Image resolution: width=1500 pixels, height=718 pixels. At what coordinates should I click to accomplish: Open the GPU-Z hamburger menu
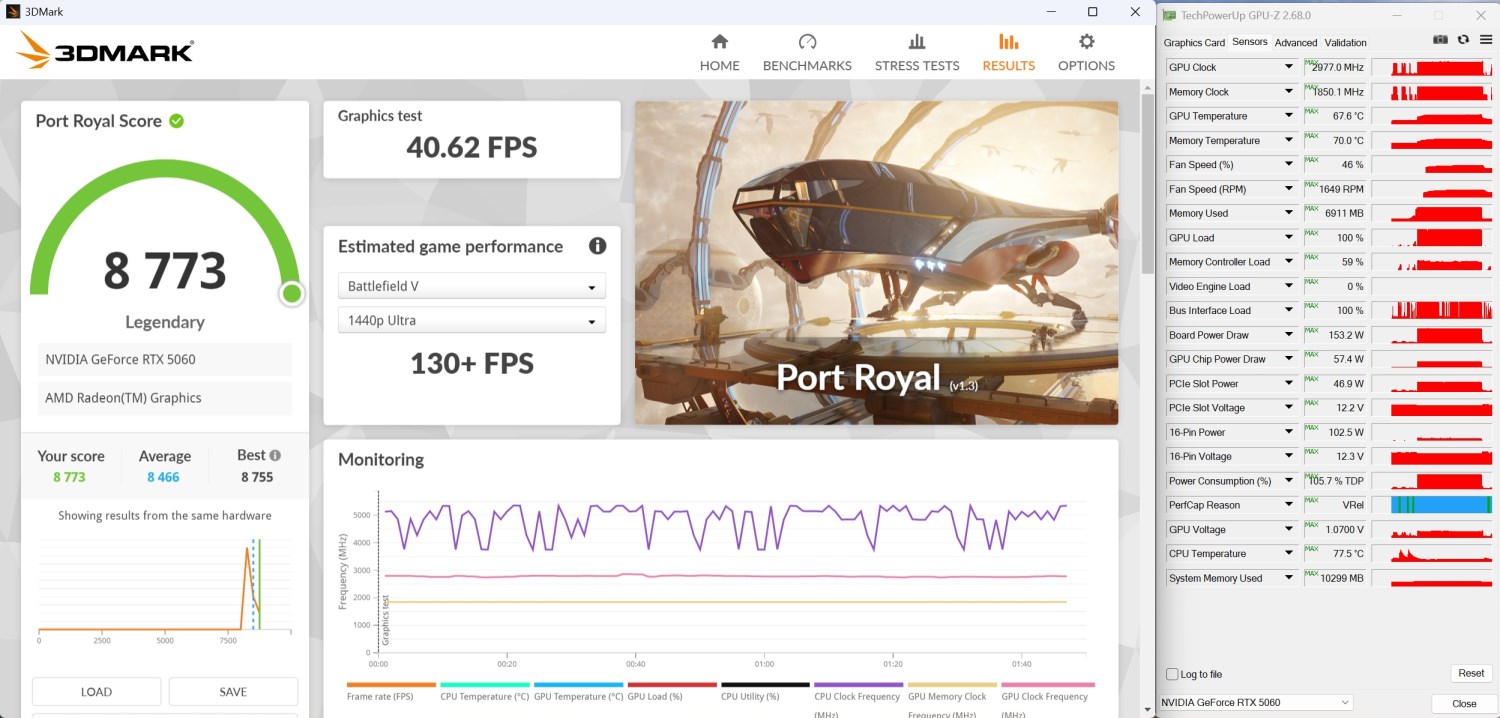coord(1485,40)
